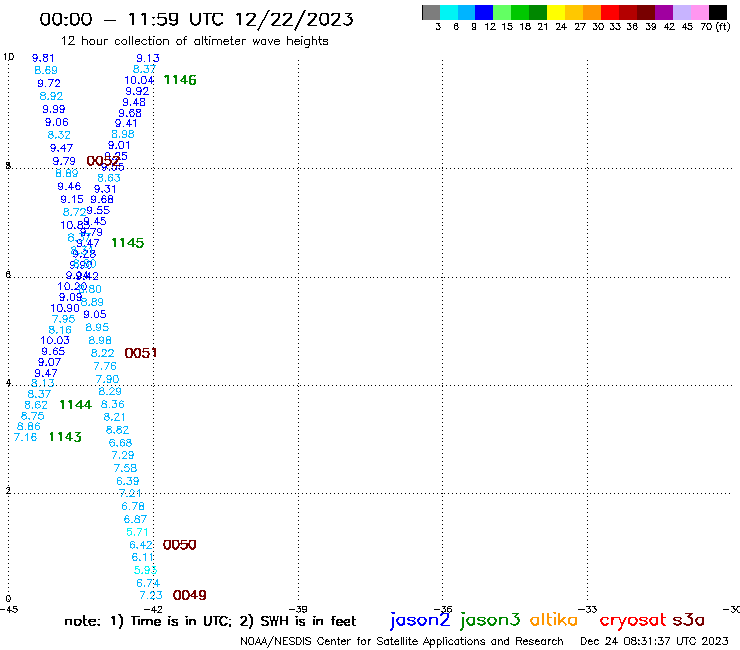Click the wave height value 6.68
This screenshot has width=740, height=650.
click(x=120, y=443)
